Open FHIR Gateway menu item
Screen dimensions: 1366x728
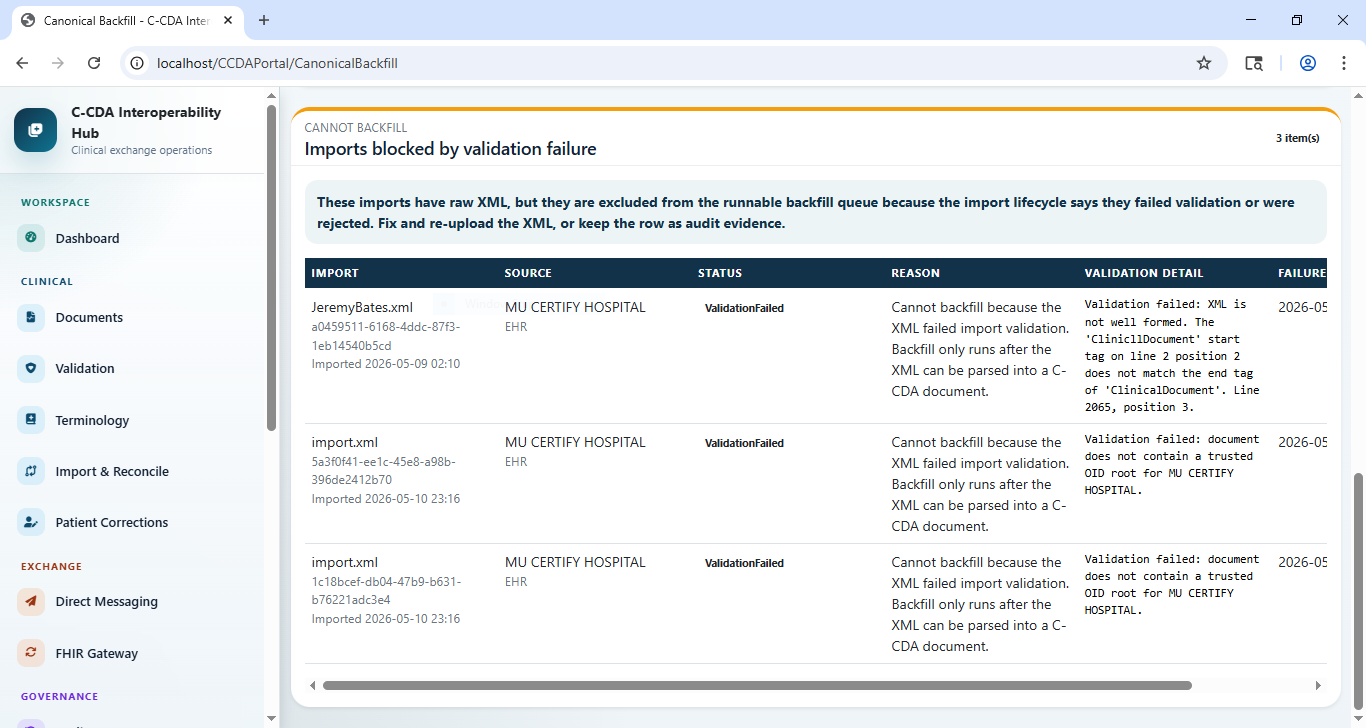click(134, 653)
